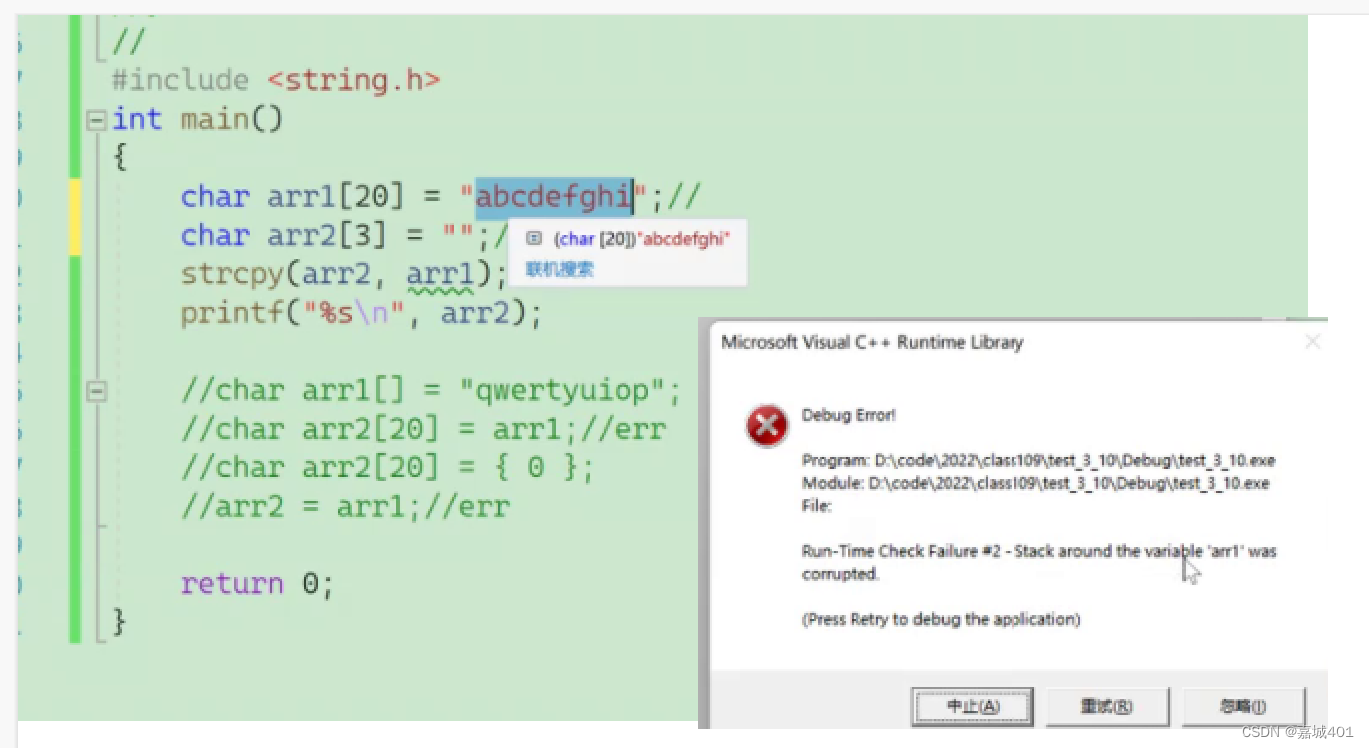Click the Module: path line in dialog
The image size is (1369, 748).
pyautogui.click(x=1036, y=483)
